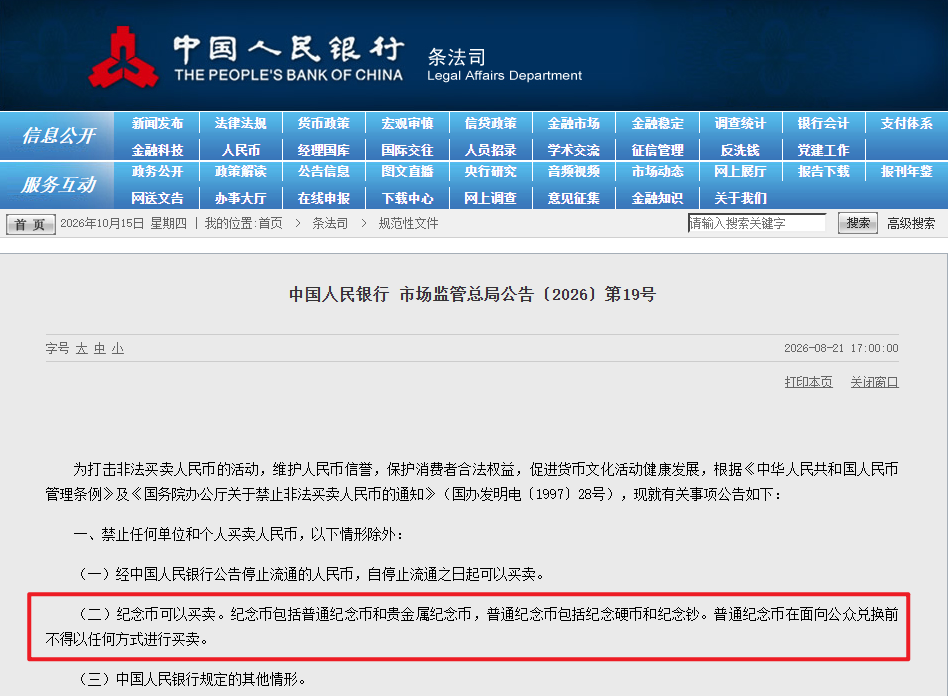The image size is (948, 696).
Task: Open 调查统计 from the navigation
Action: pyautogui.click(x=740, y=123)
